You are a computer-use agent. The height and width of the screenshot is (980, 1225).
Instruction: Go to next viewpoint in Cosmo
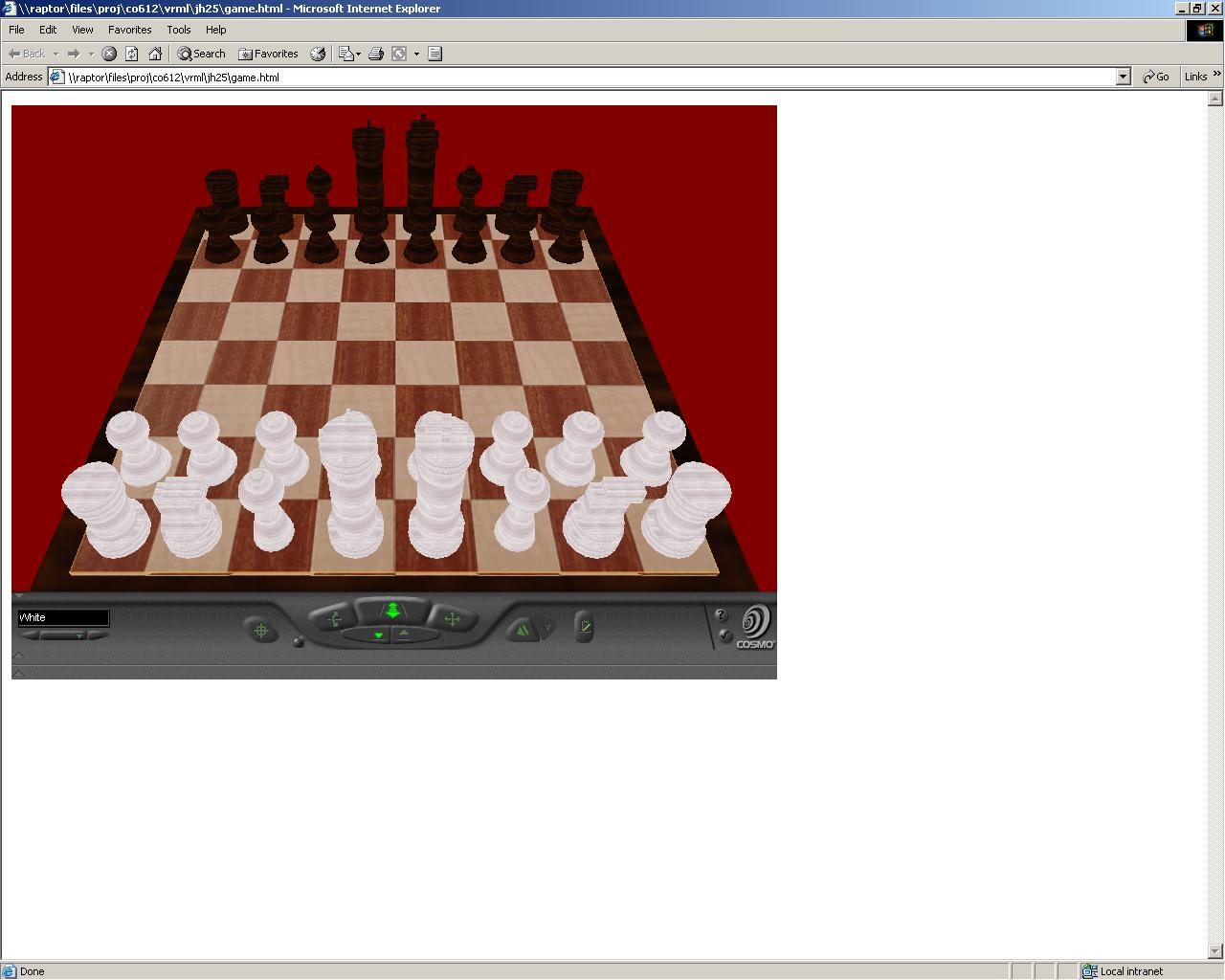[x=99, y=635]
